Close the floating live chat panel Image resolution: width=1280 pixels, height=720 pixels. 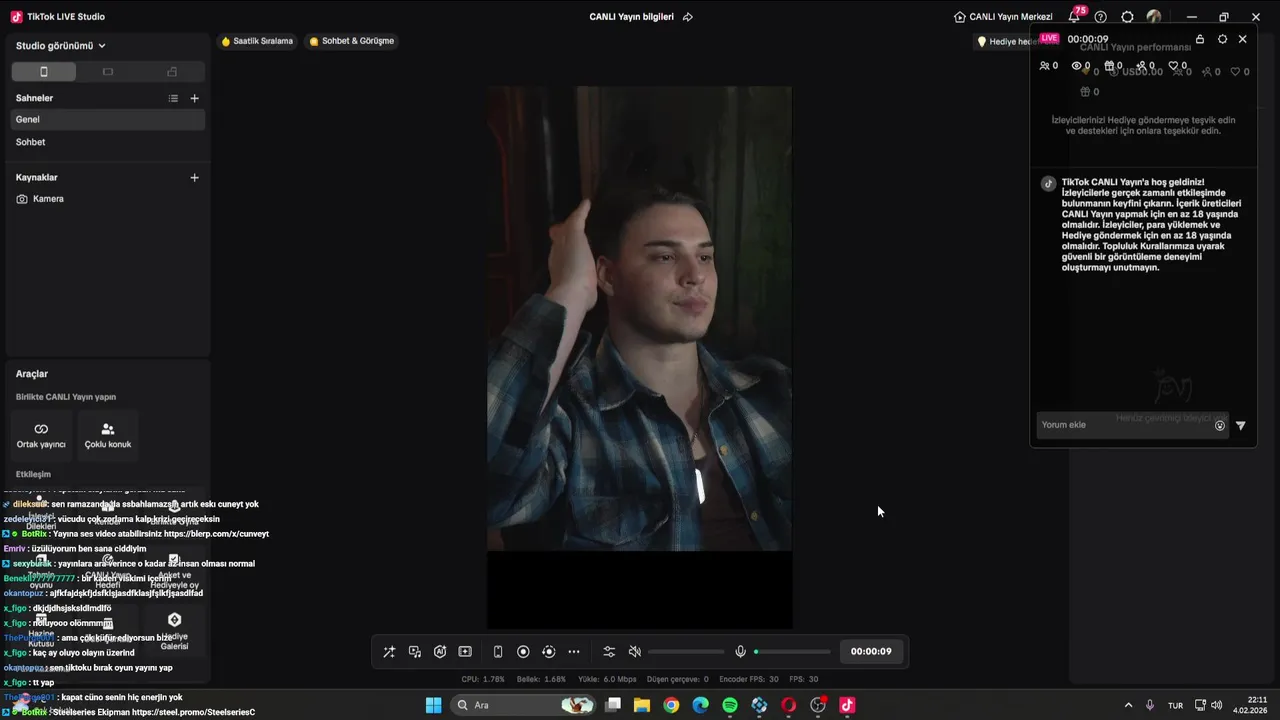point(1243,39)
